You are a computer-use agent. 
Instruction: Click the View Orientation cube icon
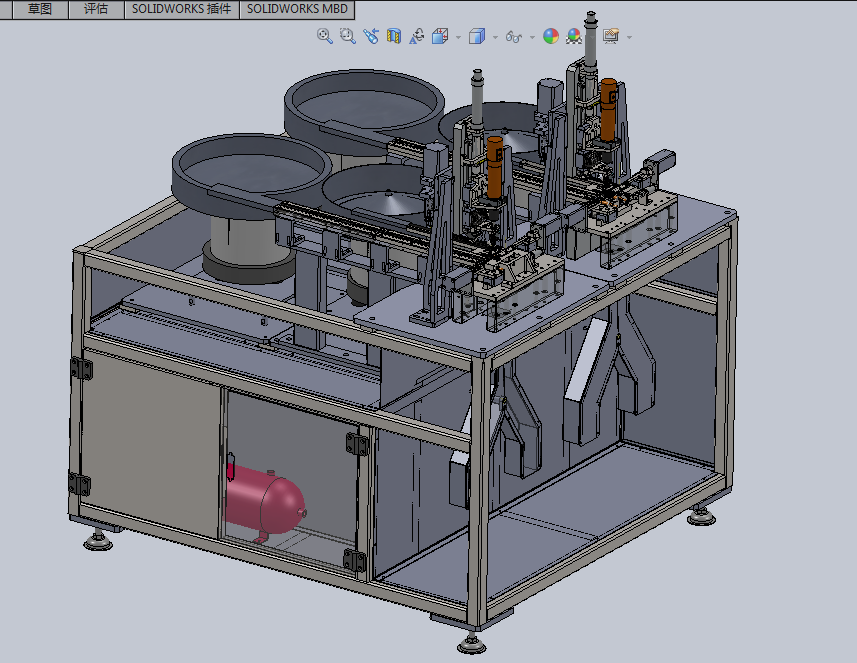[x=440, y=36]
